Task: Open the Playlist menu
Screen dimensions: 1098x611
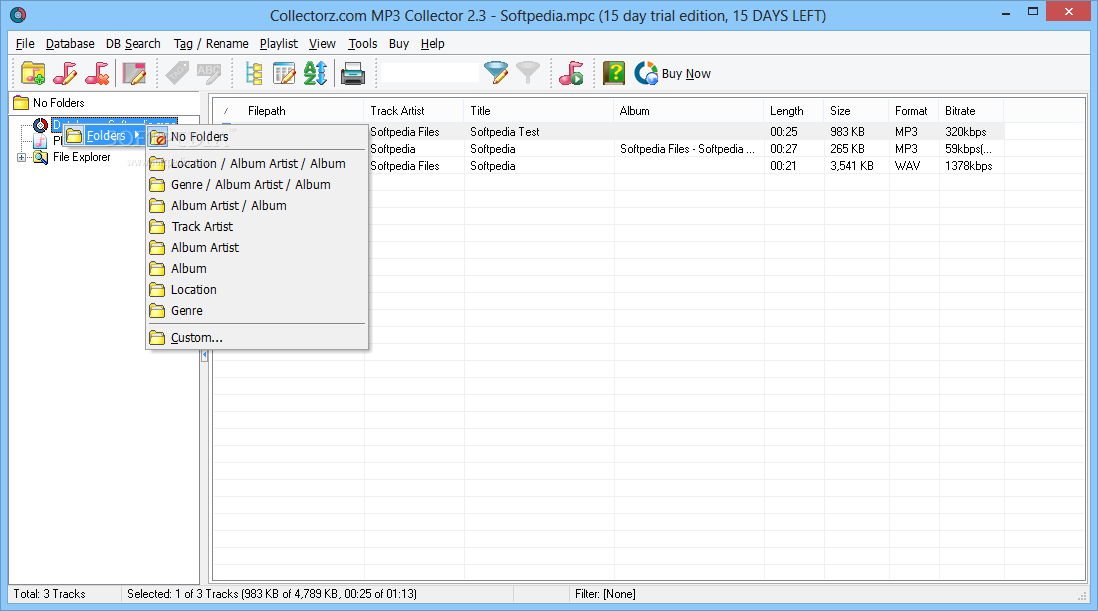Action: (x=279, y=43)
